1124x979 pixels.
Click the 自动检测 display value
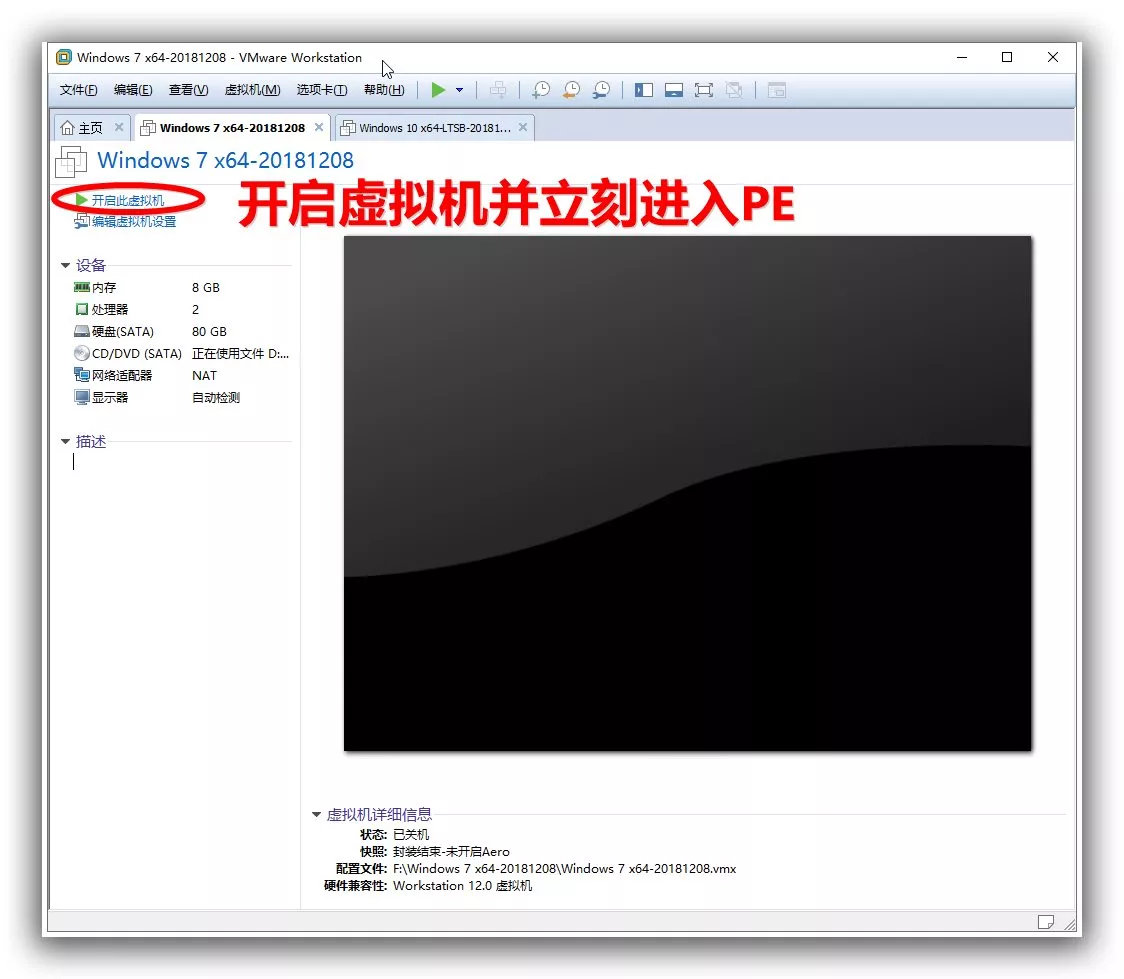[x=216, y=397]
